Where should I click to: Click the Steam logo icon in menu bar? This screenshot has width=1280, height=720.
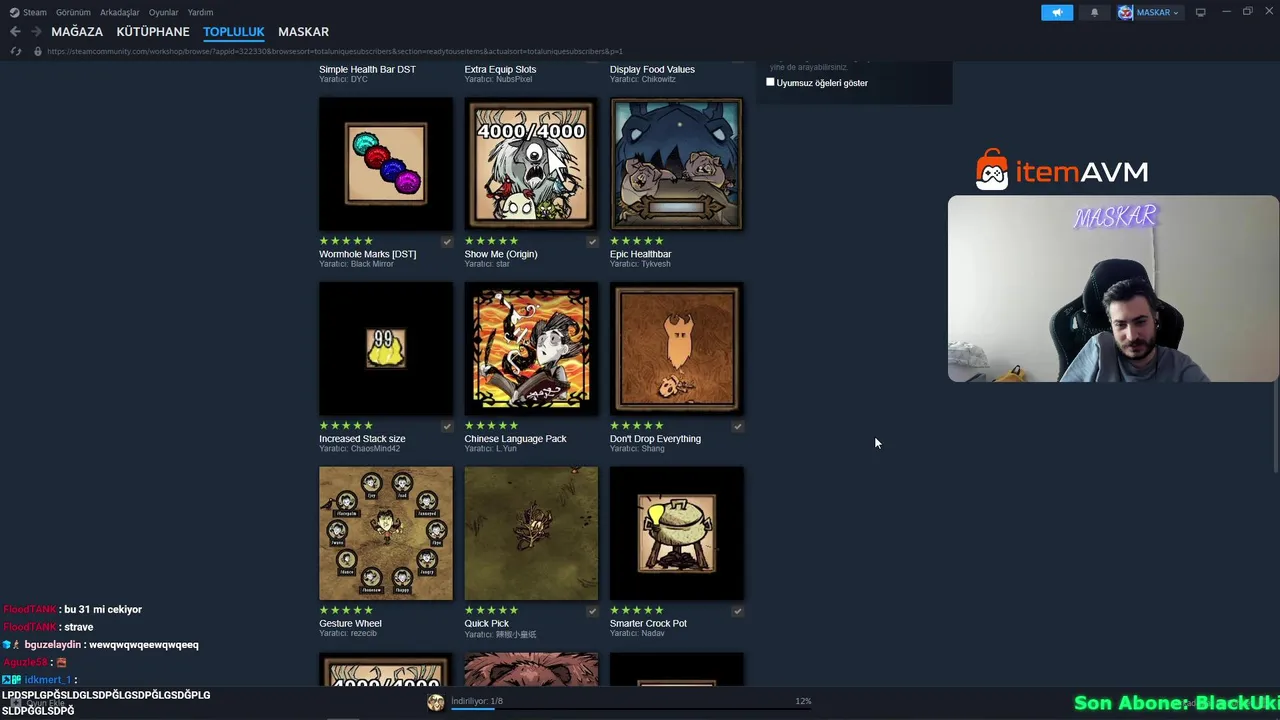pyautogui.click(x=14, y=12)
